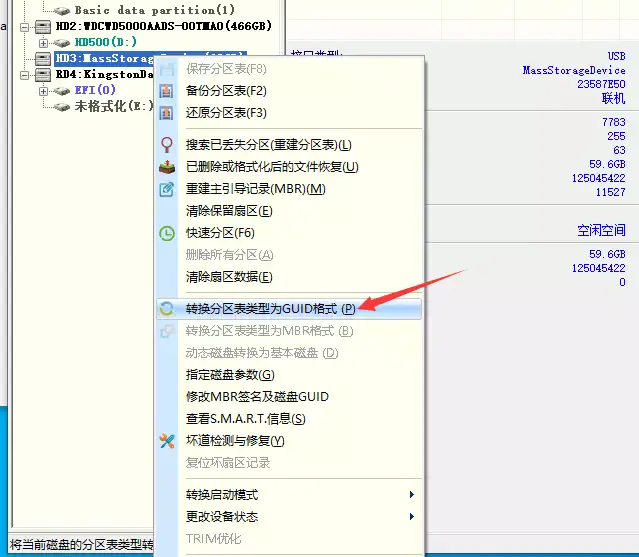Click the deleted file recovery icon
This screenshot has height=557, width=639.
[x=167, y=167]
